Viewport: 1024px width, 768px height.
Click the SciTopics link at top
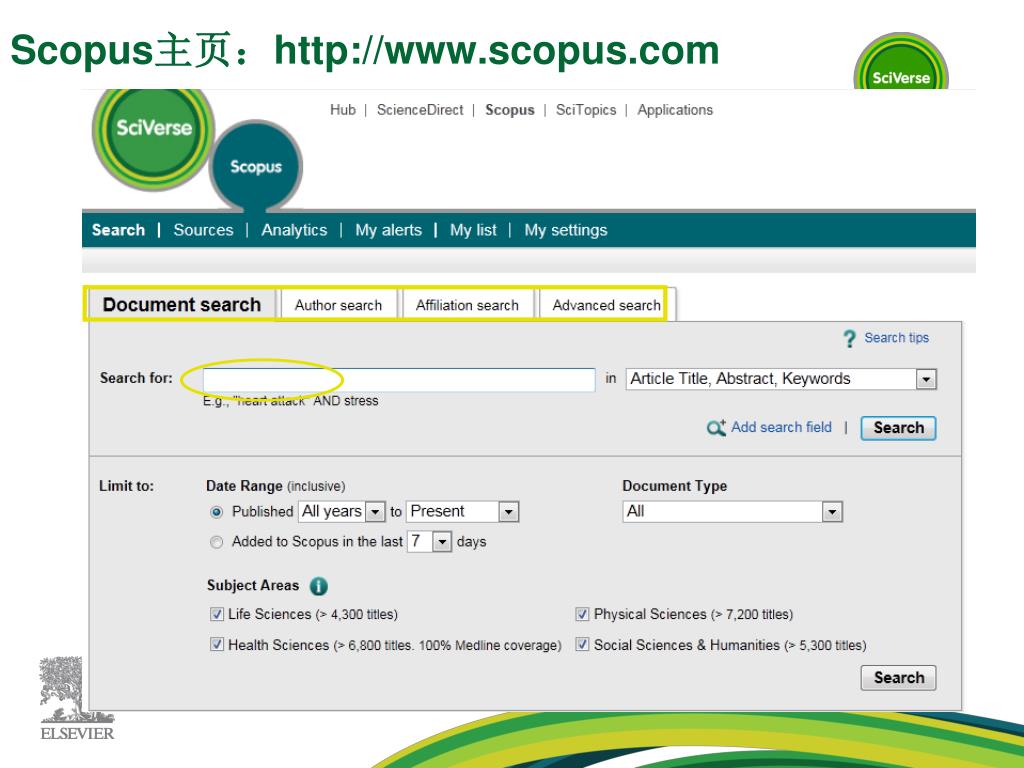point(586,110)
